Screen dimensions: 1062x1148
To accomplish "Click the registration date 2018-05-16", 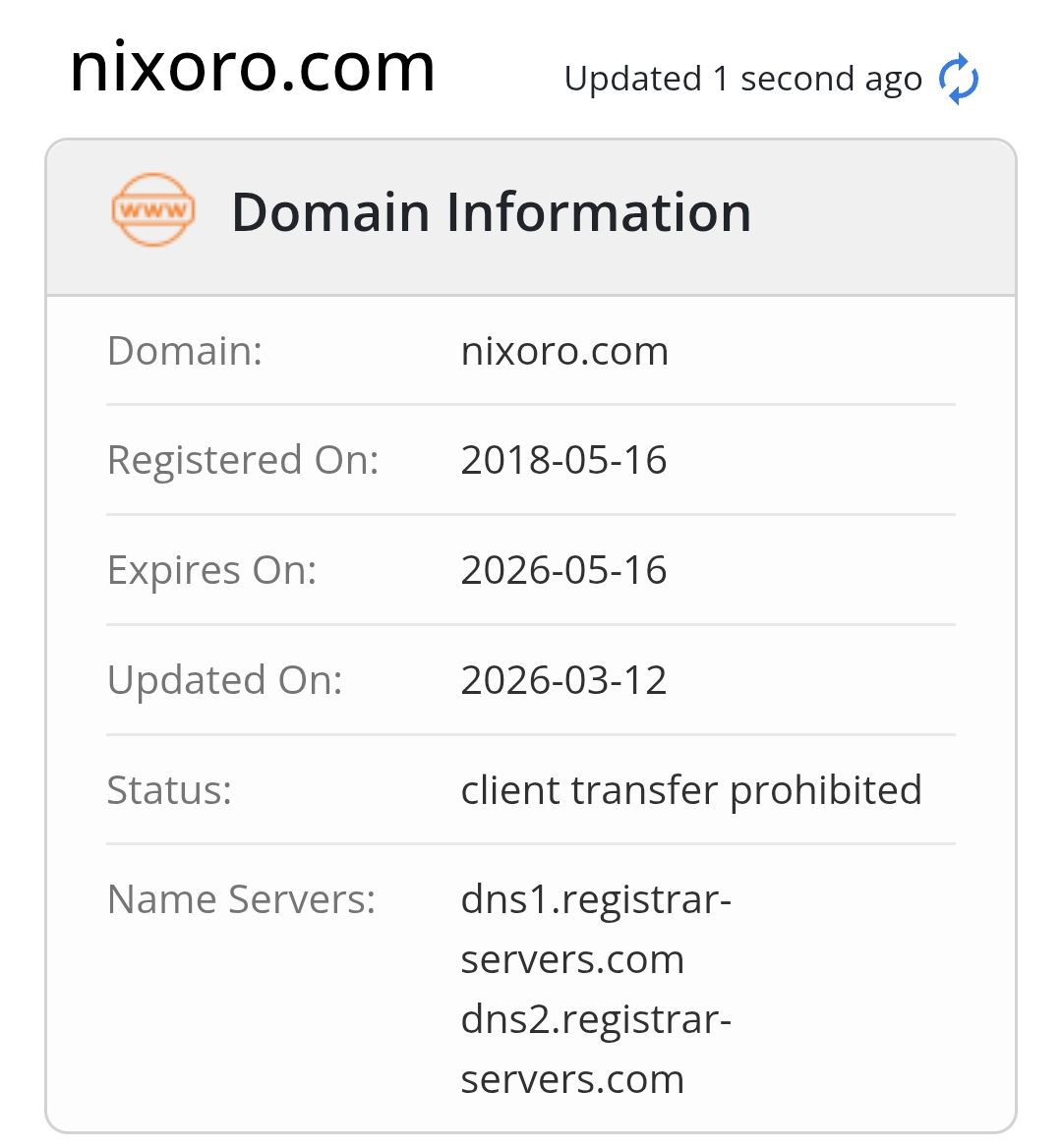I will [x=563, y=460].
